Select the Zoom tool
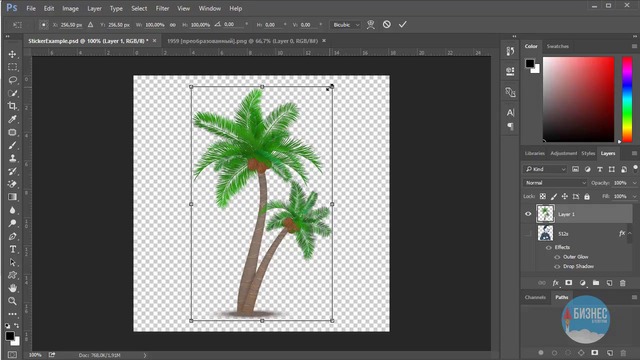Screen dimensions: 640x360 point(12,301)
